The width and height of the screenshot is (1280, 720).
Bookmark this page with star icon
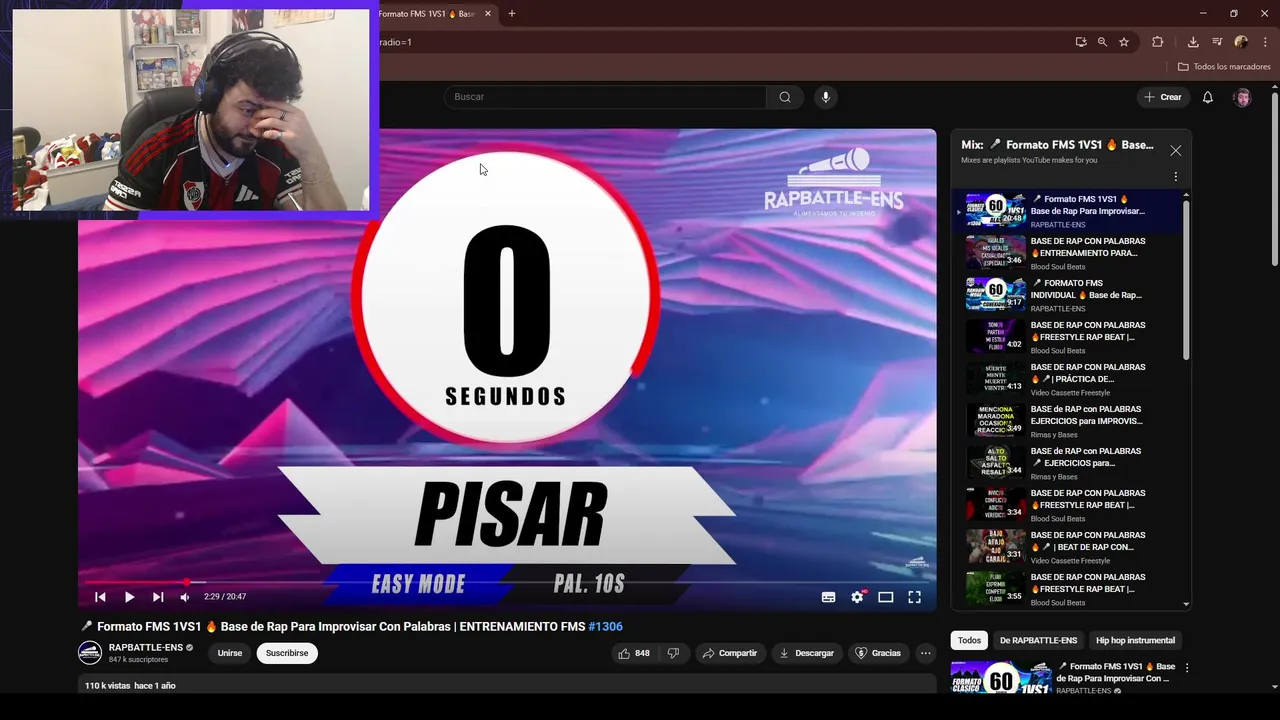click(1124, 42)
